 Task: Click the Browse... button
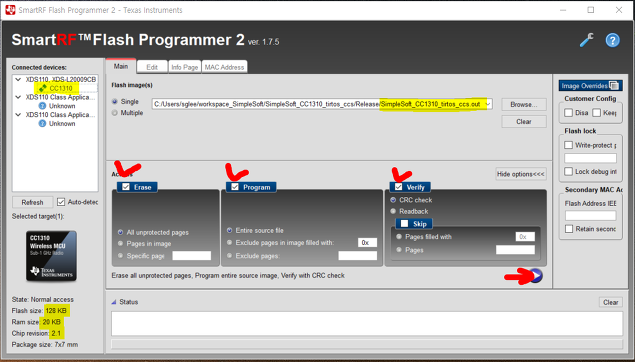tap(524, 104)
